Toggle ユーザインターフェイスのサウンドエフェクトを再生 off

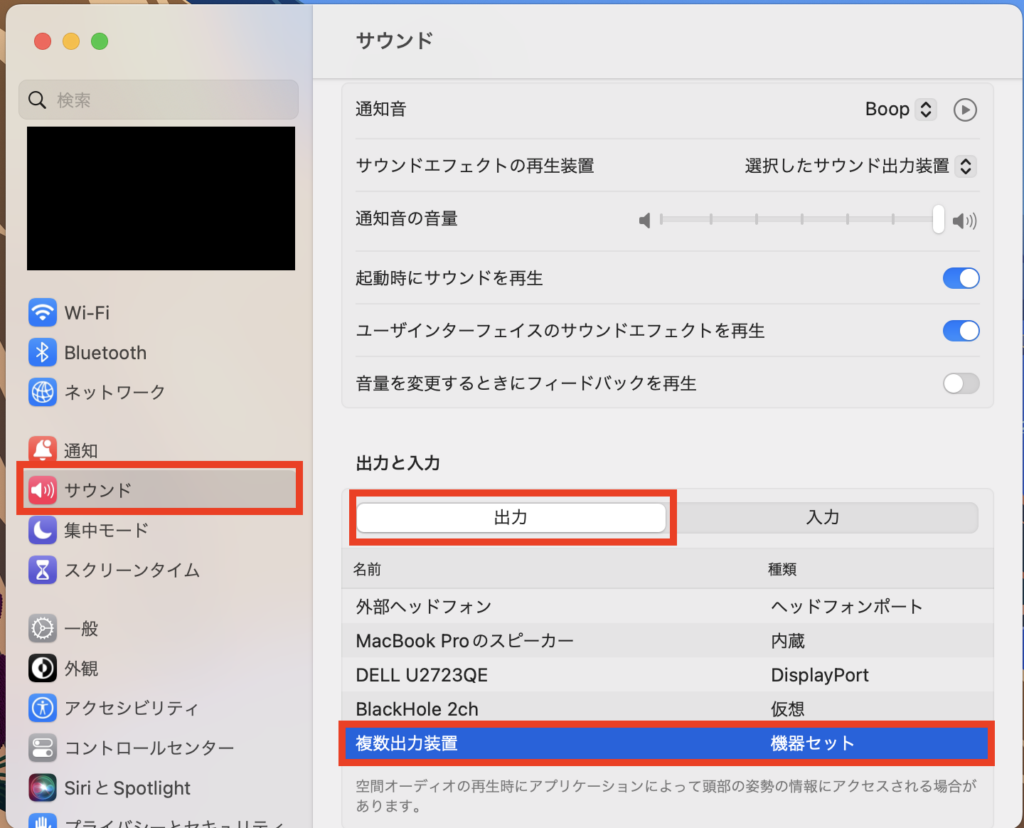coord(960,331)
